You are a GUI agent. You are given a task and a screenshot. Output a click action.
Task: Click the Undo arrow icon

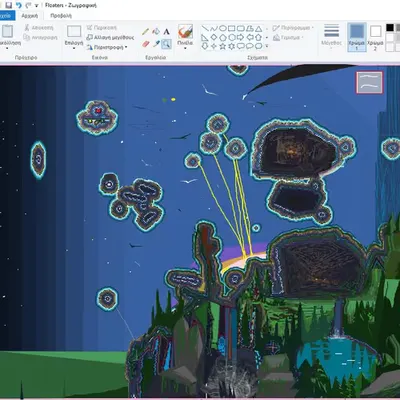[19, 5]
